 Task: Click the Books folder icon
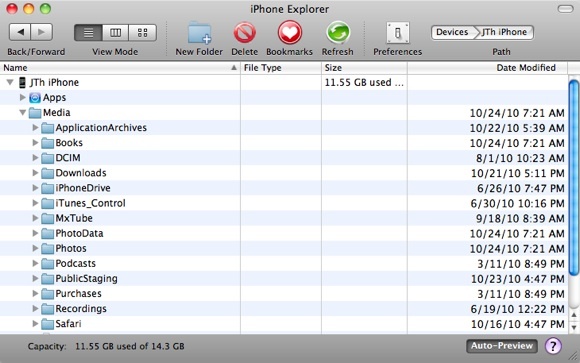pos(47,143)
